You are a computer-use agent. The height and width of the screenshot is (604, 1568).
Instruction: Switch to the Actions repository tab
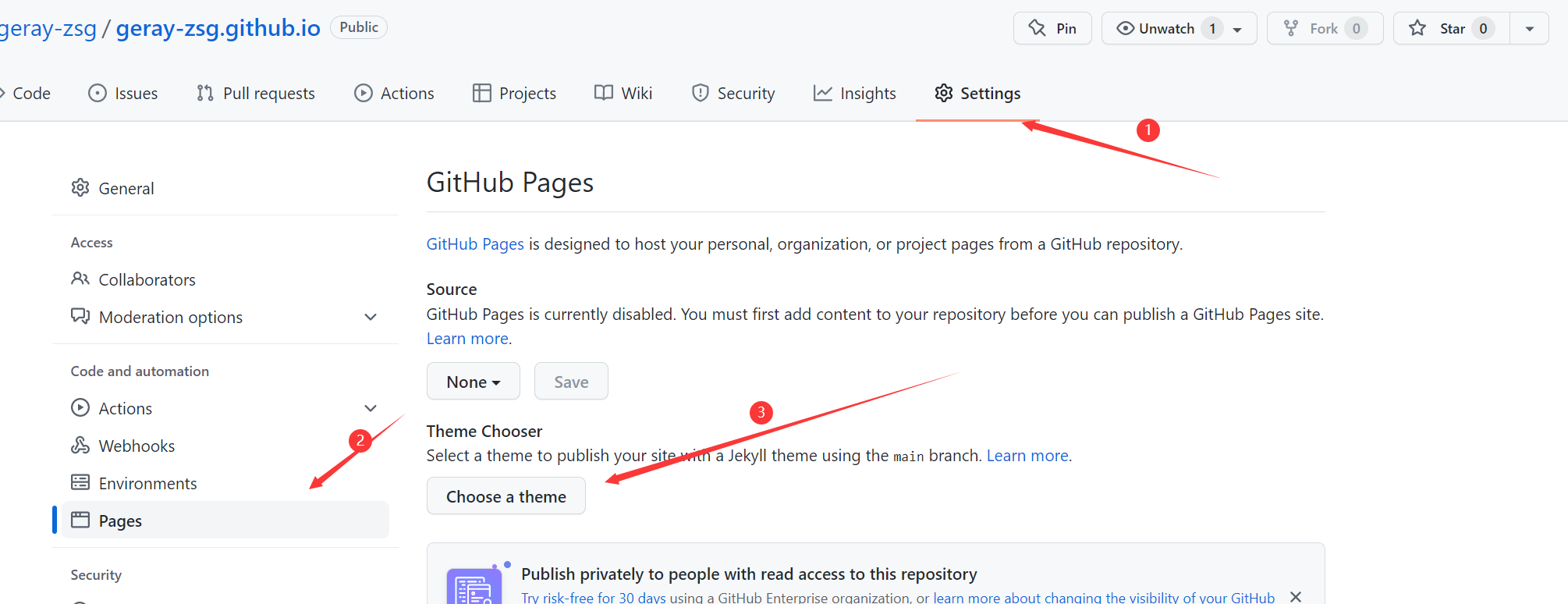click(394, 94)
